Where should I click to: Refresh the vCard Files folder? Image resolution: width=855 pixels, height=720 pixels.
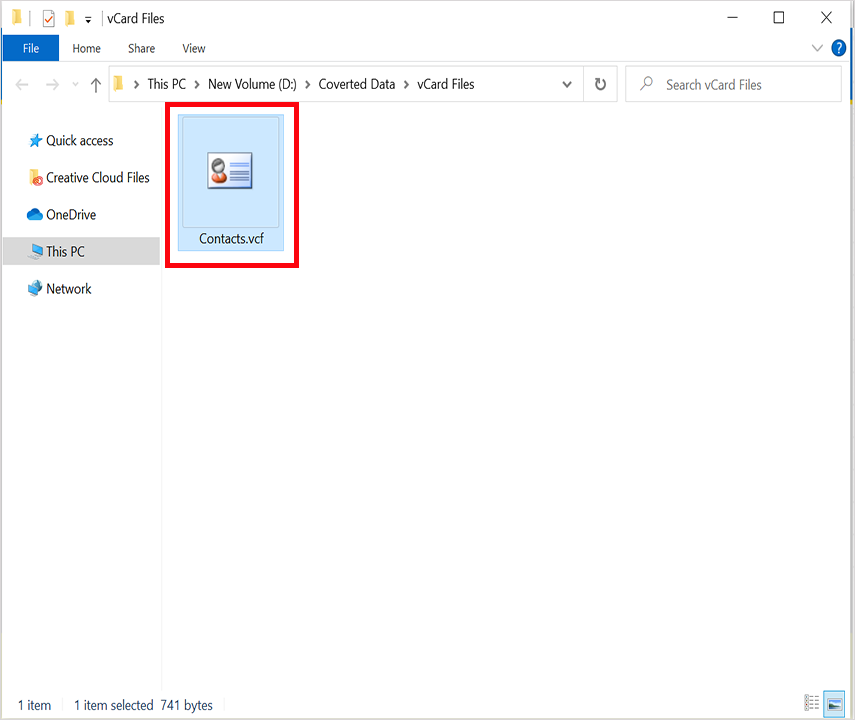pos(600,84)
